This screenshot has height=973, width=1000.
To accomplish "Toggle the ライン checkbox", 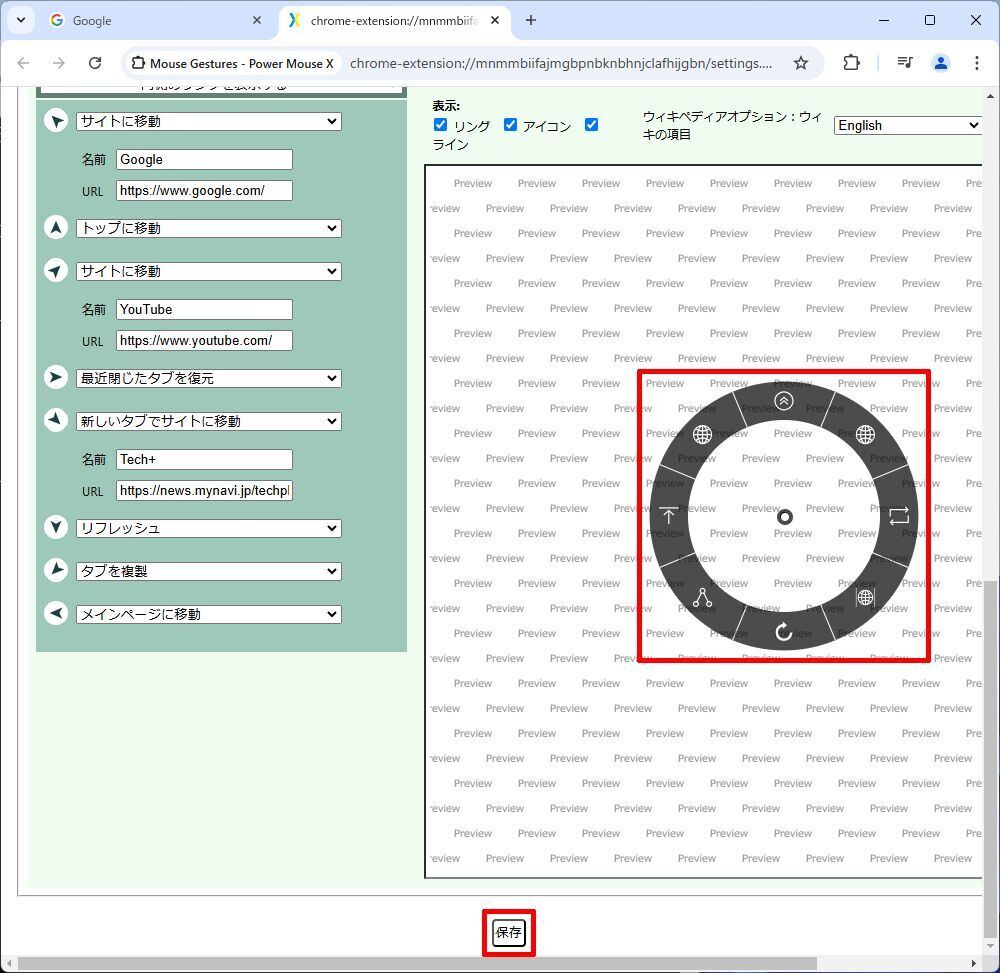I will pyautogui.click(x=591, y=124).
